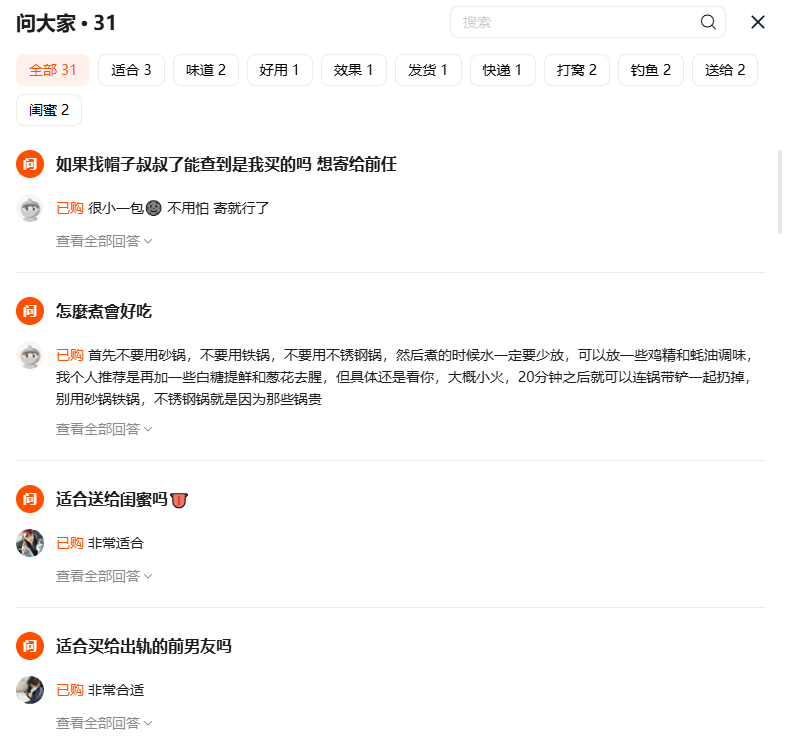Open avatar of user who answered 非常适合
The width and height of the screenshot is (790, 747).
30,543
